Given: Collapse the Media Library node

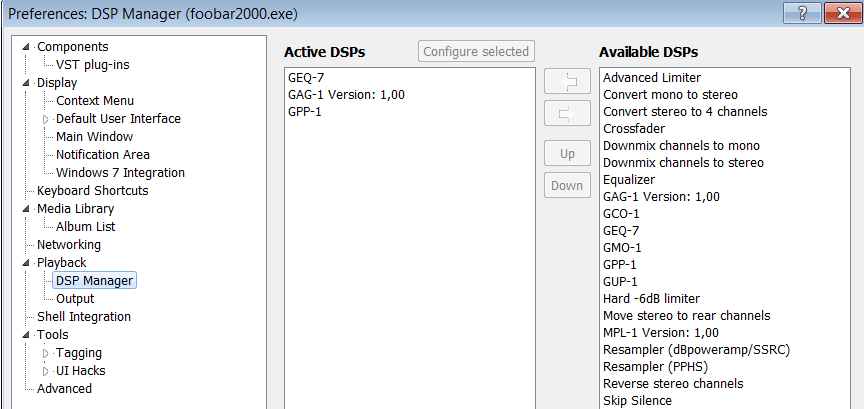Looking at the screenshot, I should [x=26, y=209].
